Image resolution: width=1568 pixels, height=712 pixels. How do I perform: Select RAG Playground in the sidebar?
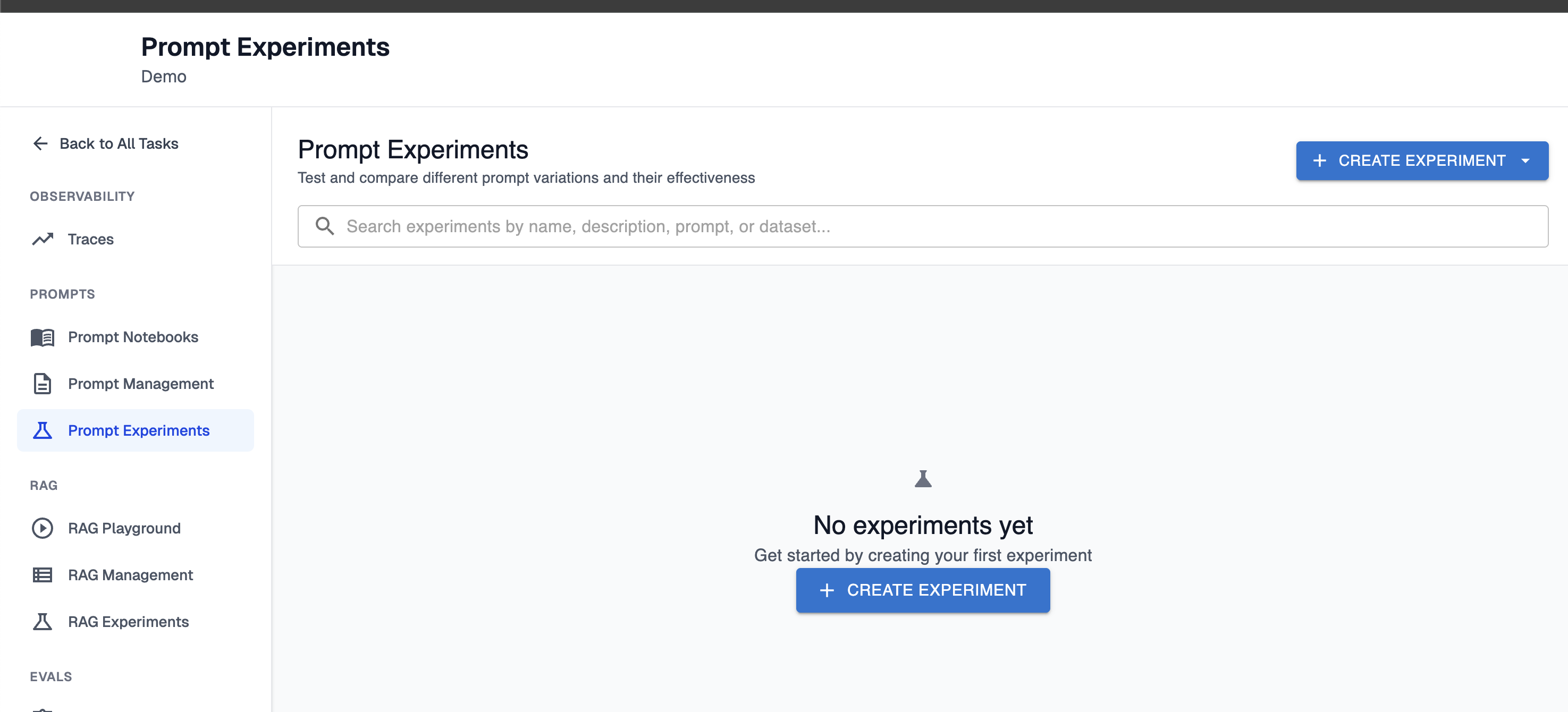tap(124, 528)
